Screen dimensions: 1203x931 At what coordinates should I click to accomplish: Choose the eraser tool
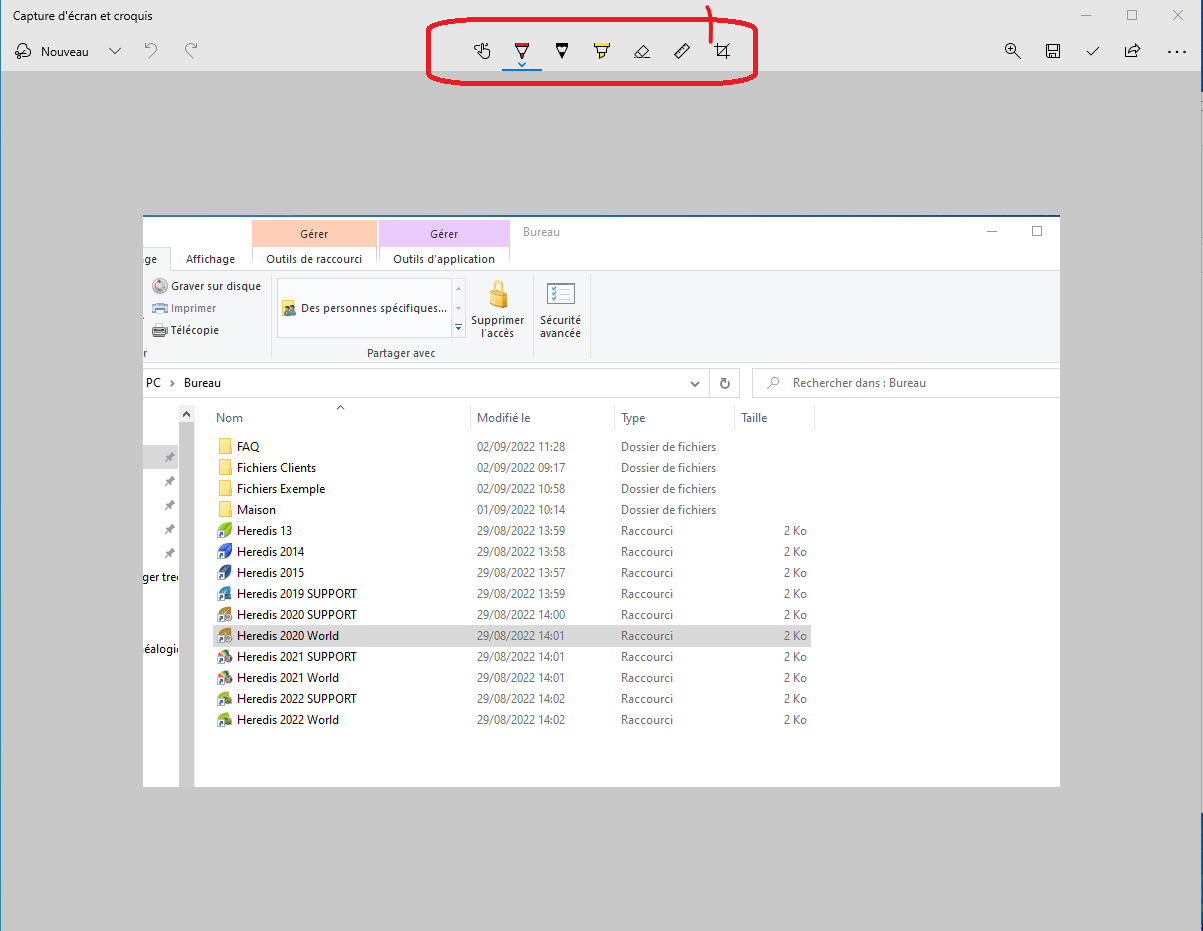point(642,51)
